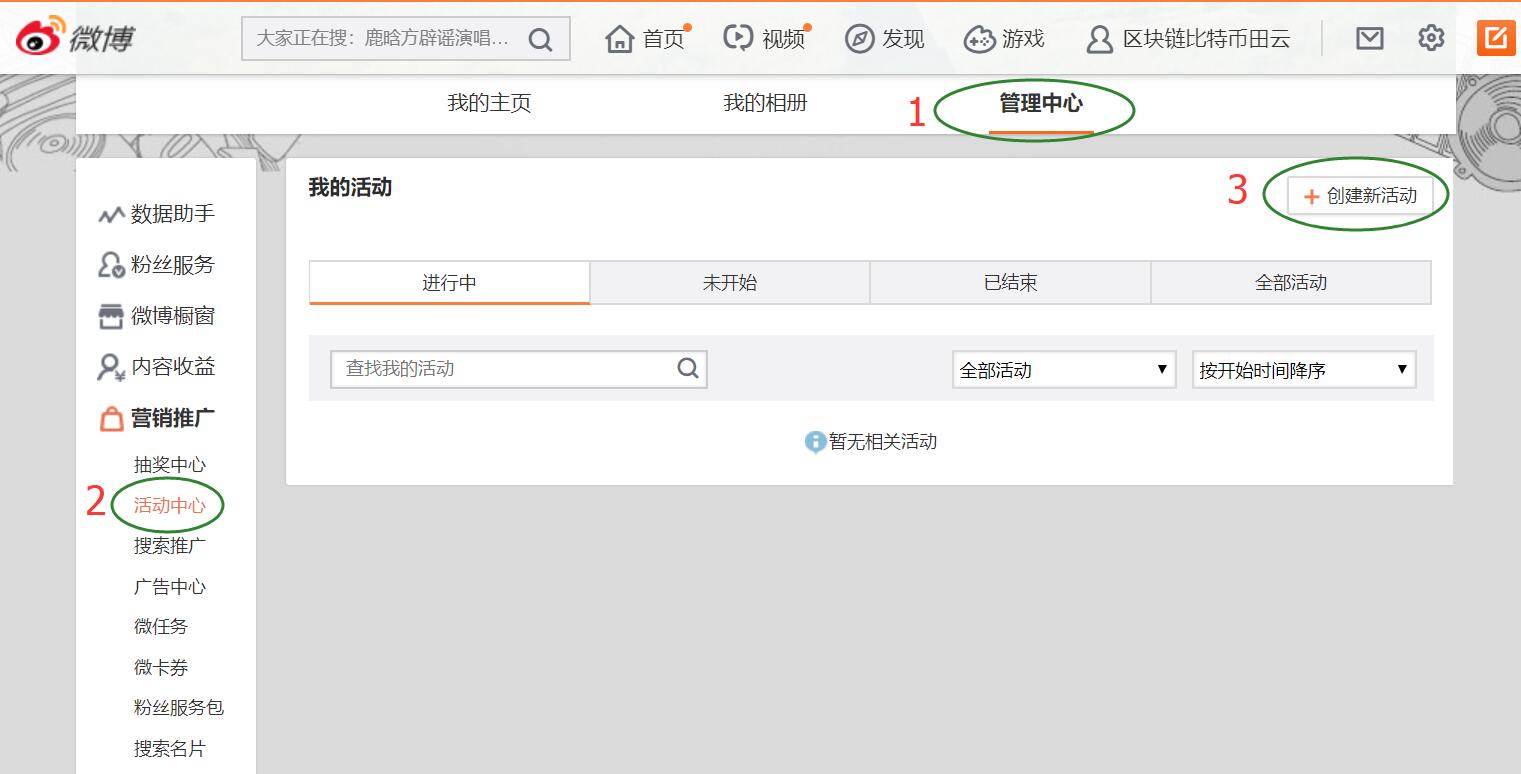
Task: Select the 管理中心 tab
Action: click(1041, 103)
